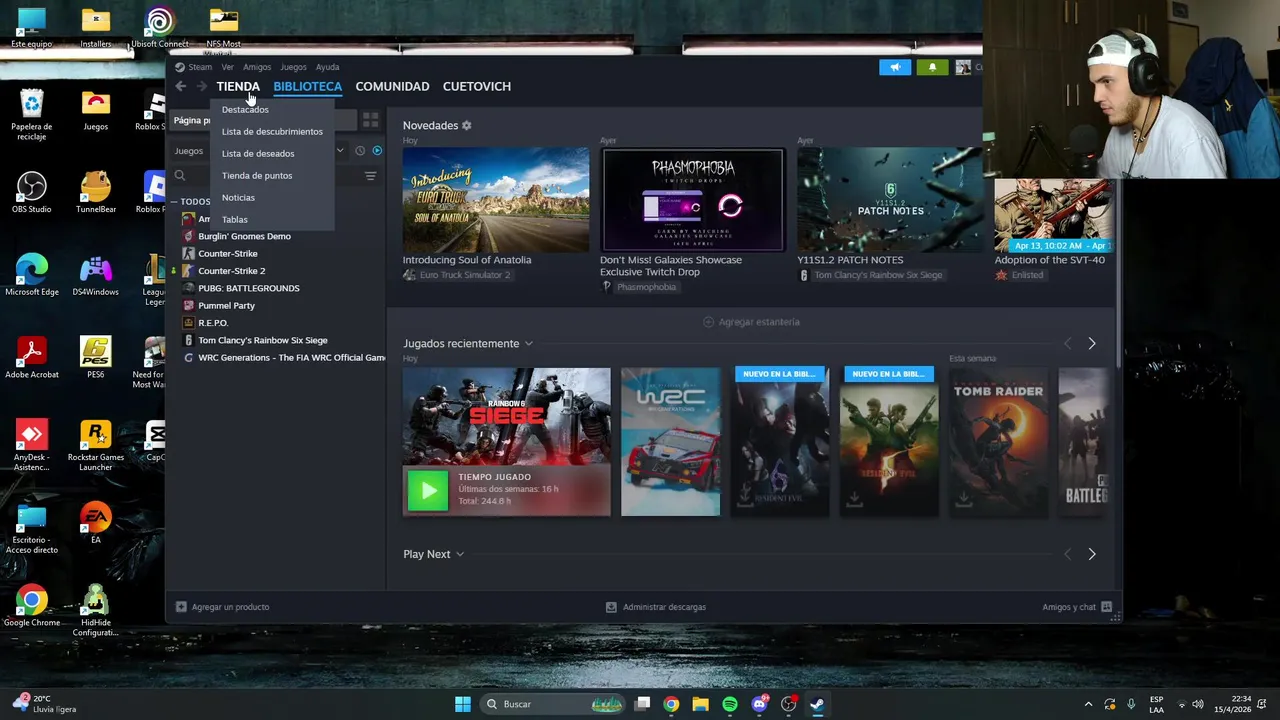Expand the Play Next shelf dropdown

point(460,555)
